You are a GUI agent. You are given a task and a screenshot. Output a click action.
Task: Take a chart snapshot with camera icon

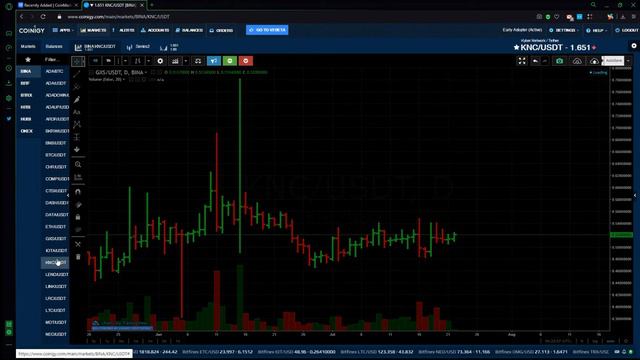pos(560,61)
